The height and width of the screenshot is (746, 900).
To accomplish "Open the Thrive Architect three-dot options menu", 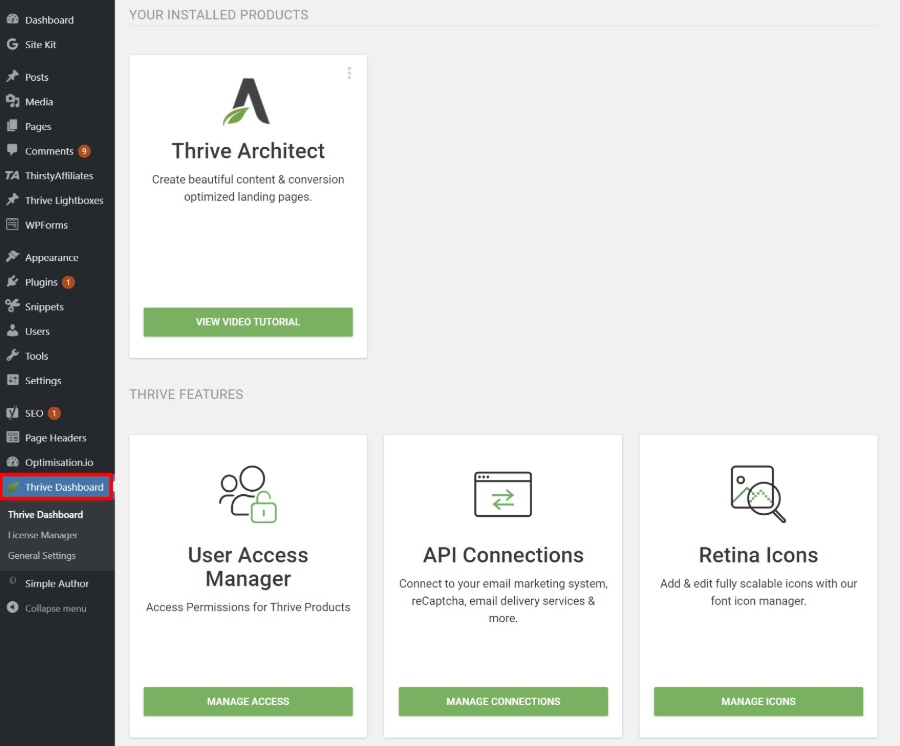I will pyautogui.click(x=349, y=73).
